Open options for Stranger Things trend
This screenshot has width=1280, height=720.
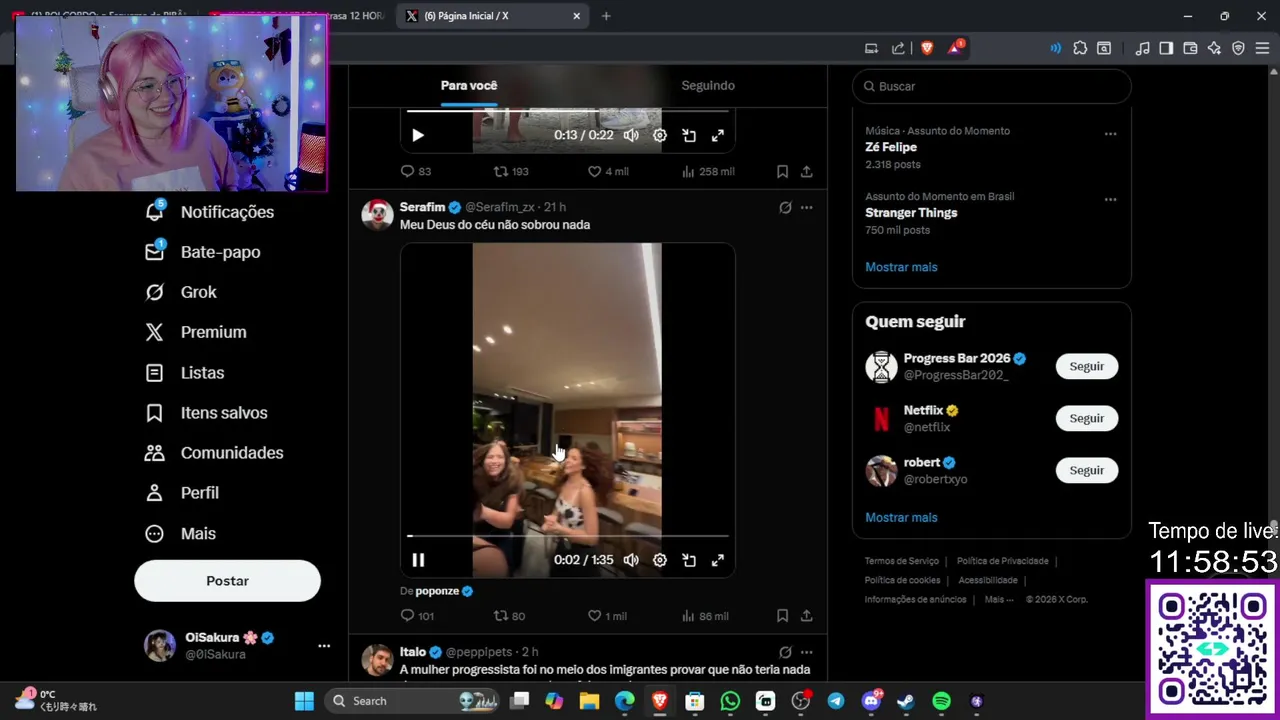[1110, 200]
